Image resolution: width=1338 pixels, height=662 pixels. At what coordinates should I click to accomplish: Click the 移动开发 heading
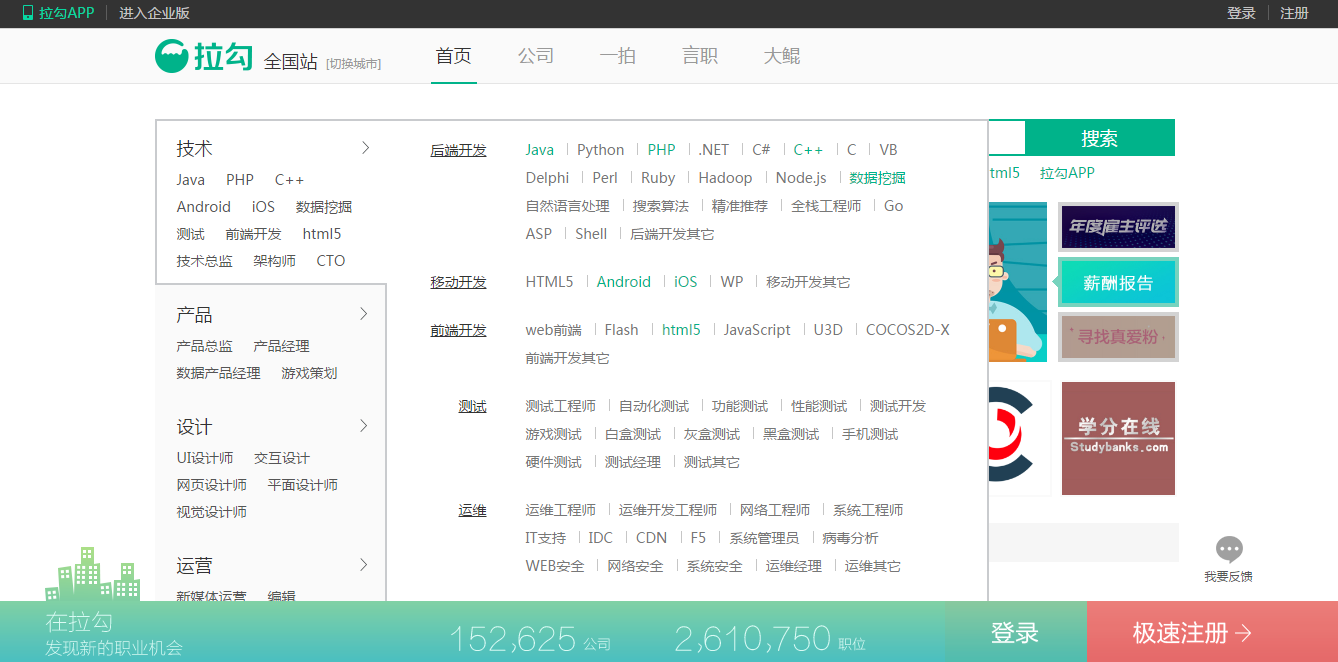[x=458, y=282]
